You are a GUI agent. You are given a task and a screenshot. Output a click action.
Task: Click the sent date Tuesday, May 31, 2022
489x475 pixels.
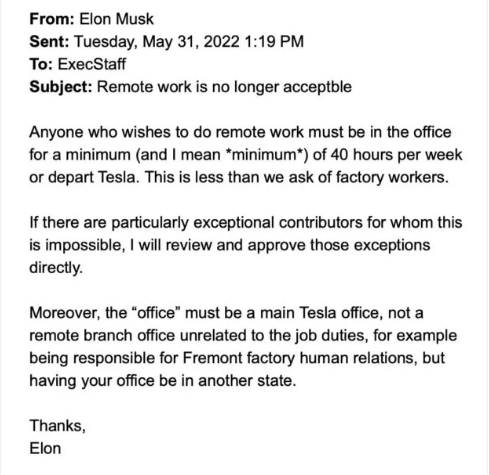(157, 42)
